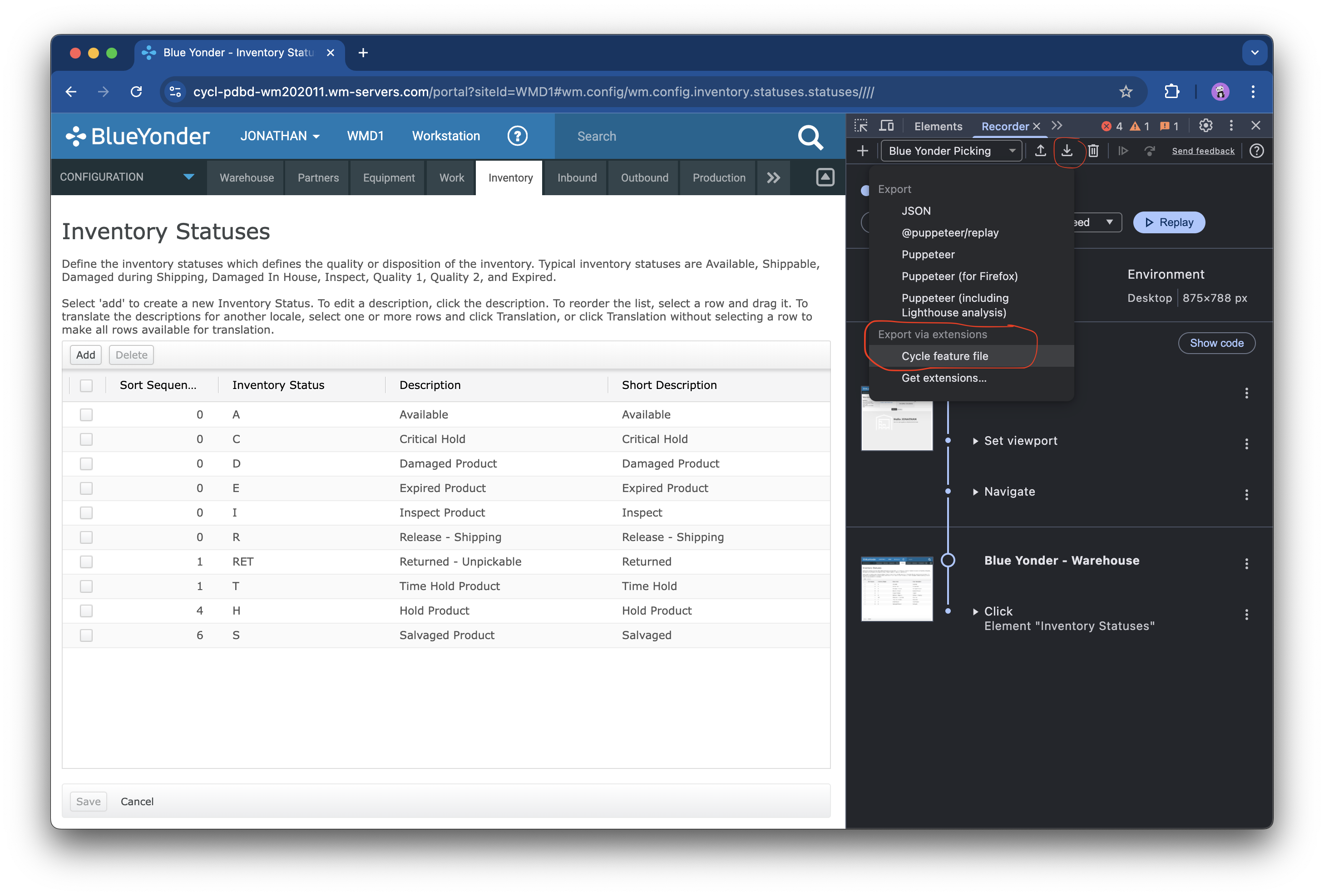The width and height of the screenshot is (1324, 896).
Task: Select the checkbox for the RET status row
Action: pyautogui.click(x=86, y=561)
